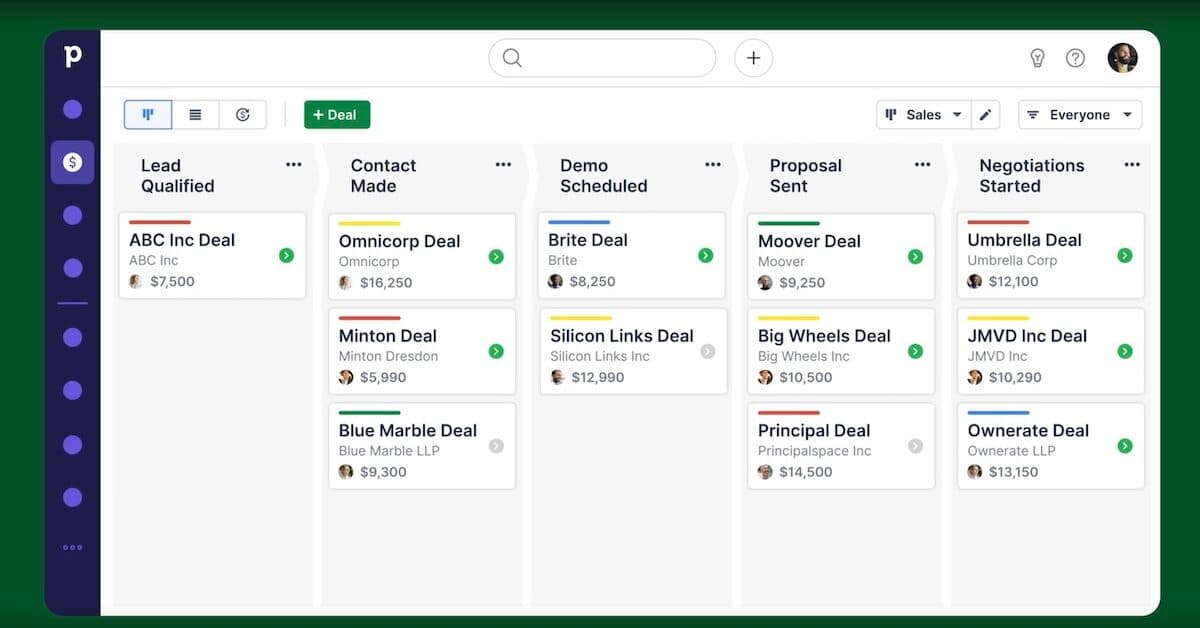
Task: Click the Principalspace Inc organization name
Action: (814, 451)
